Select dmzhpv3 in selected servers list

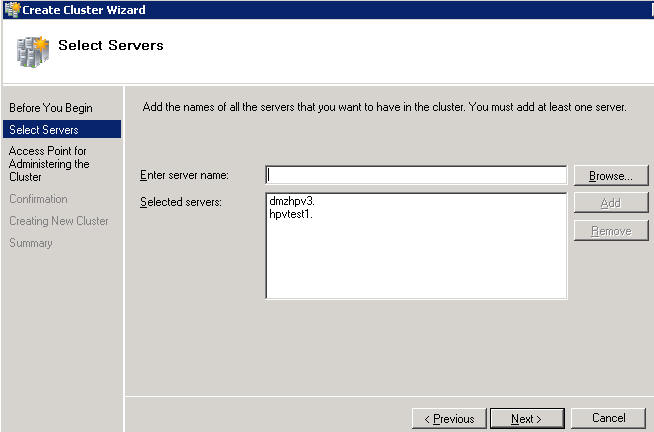(292, 201)
